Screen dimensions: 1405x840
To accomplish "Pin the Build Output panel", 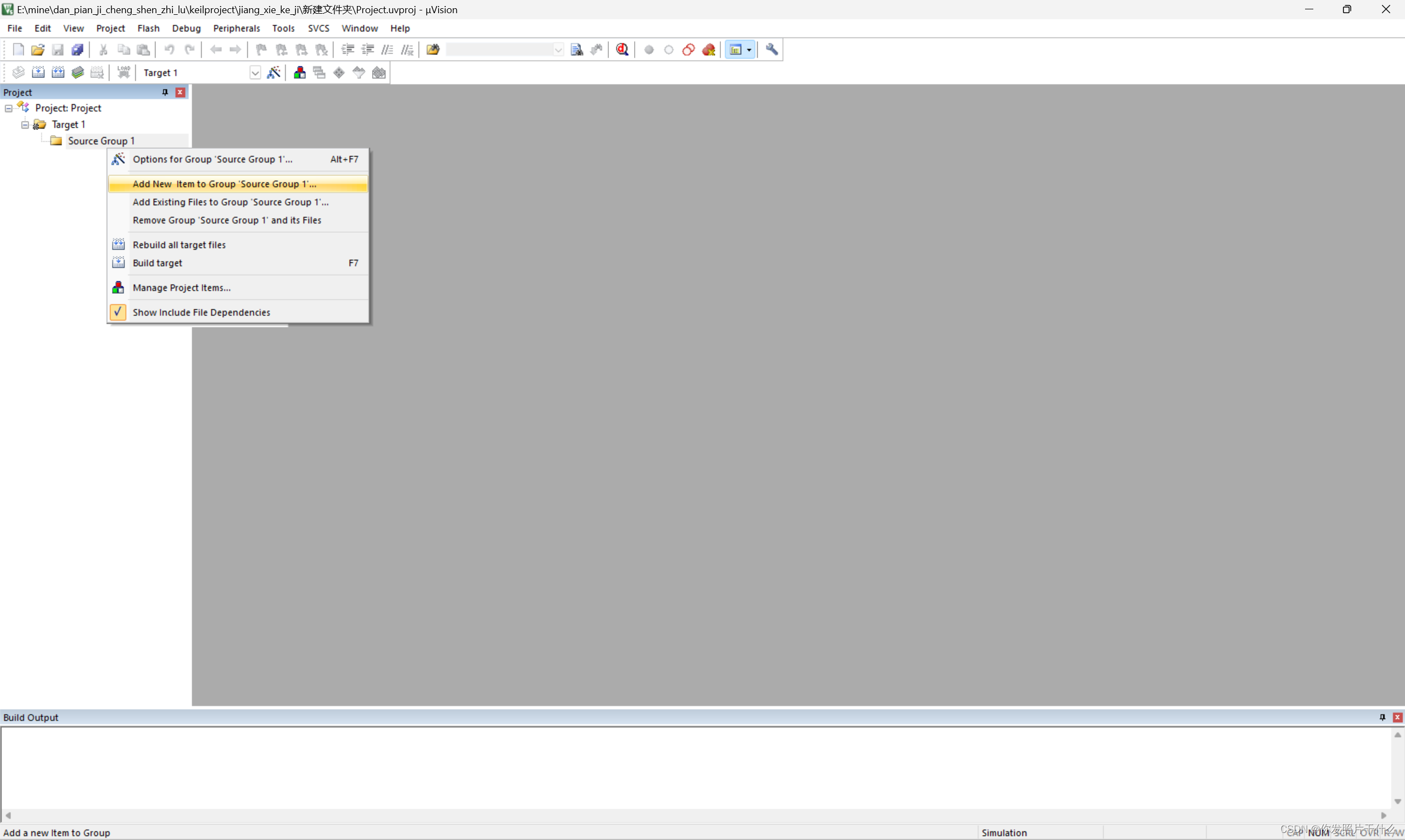I will coord(1382,717).
